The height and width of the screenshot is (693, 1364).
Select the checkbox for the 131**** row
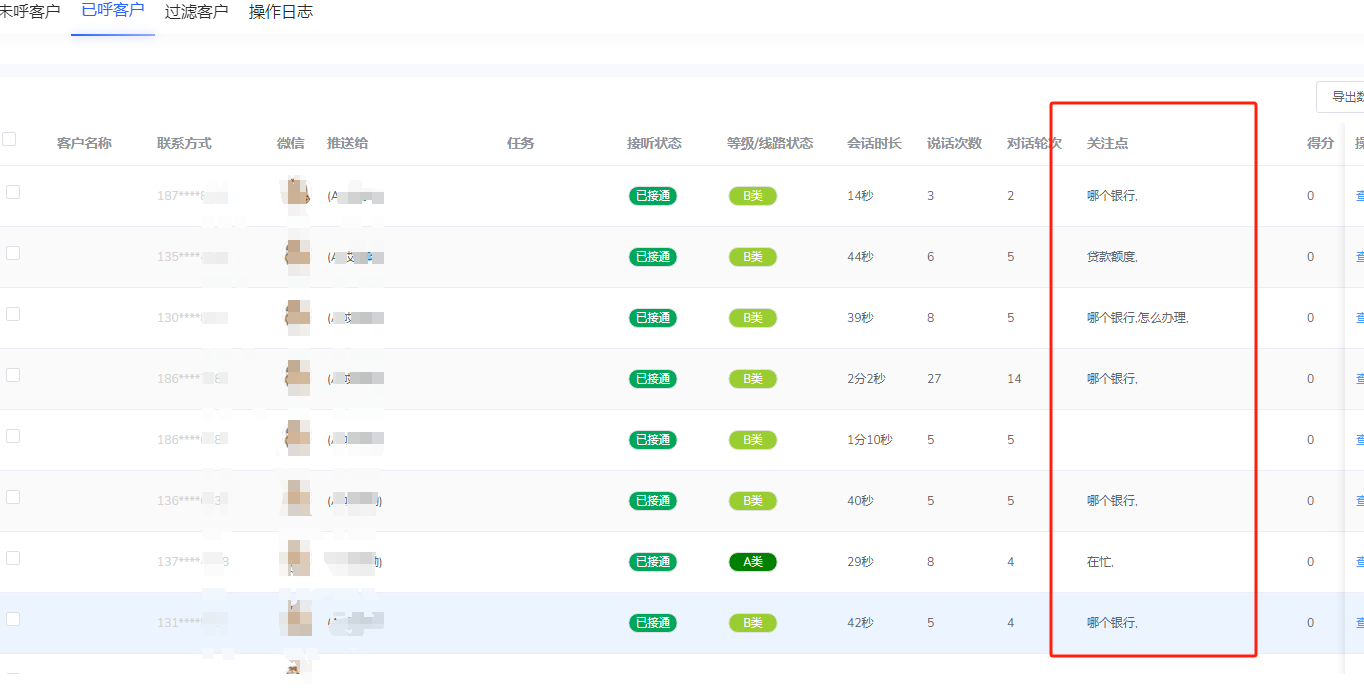(13, 619)
